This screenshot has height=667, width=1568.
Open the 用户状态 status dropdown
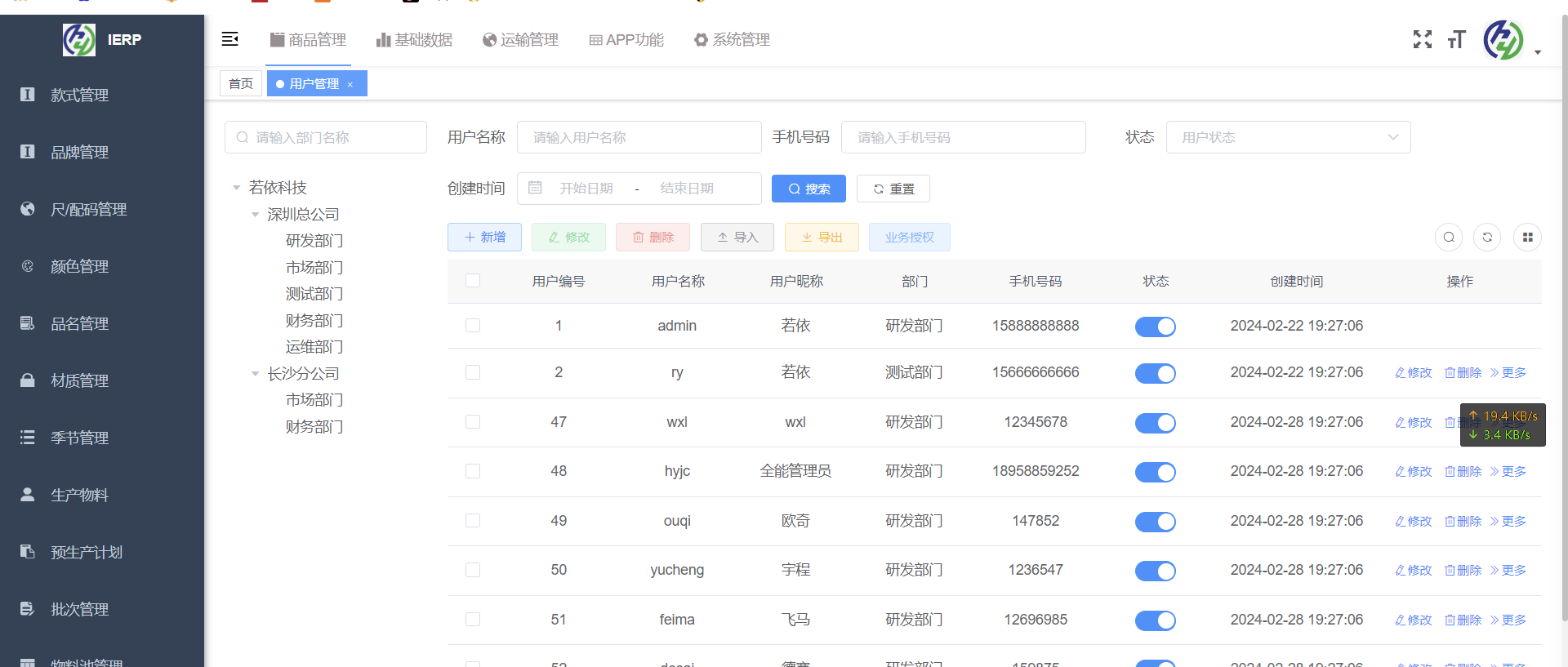(1288, 137)
